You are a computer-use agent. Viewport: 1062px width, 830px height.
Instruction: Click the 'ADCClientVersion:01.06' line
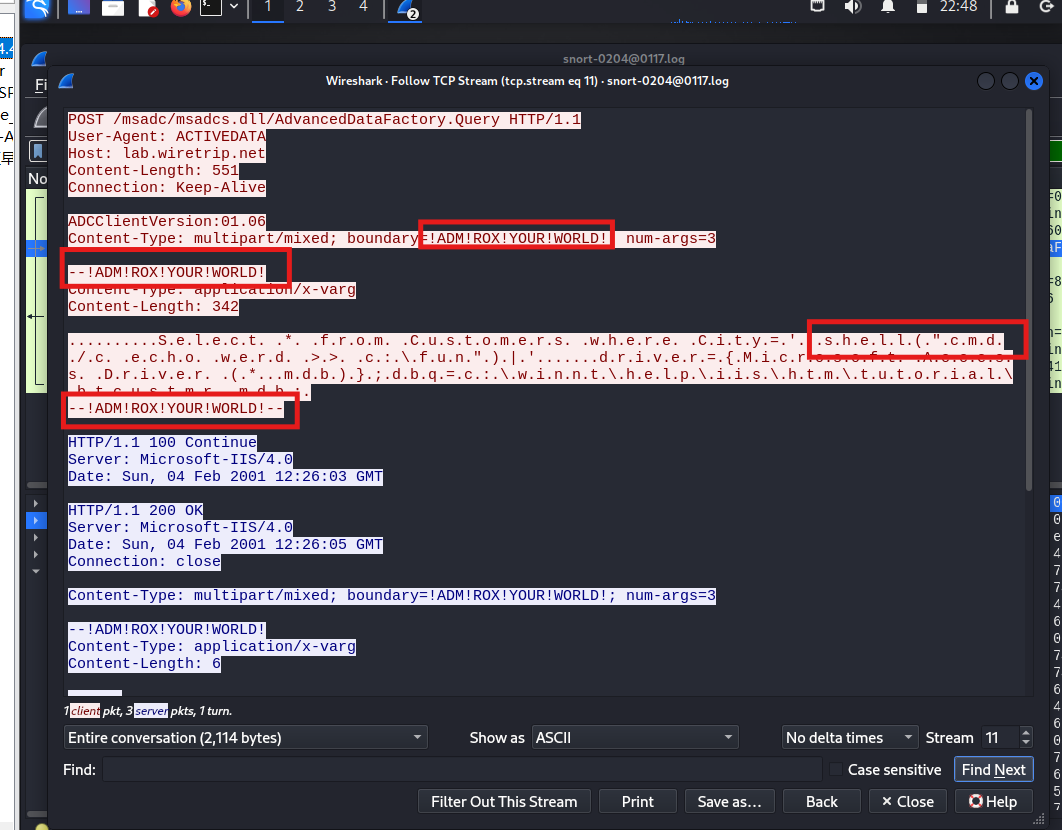click(167, 222)
